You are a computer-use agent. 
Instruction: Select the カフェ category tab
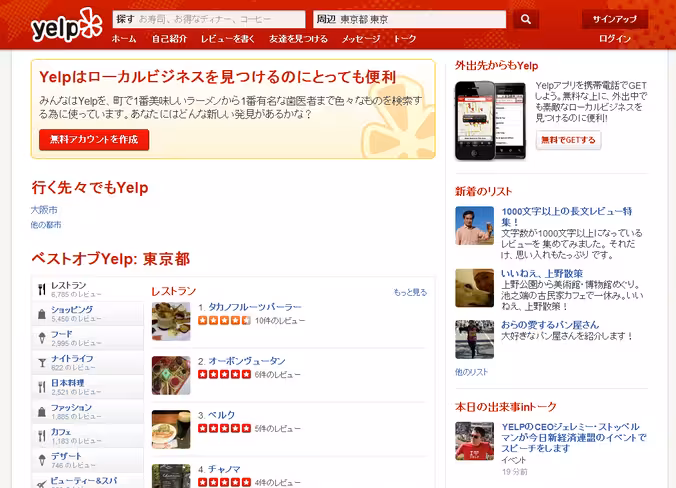88,436
